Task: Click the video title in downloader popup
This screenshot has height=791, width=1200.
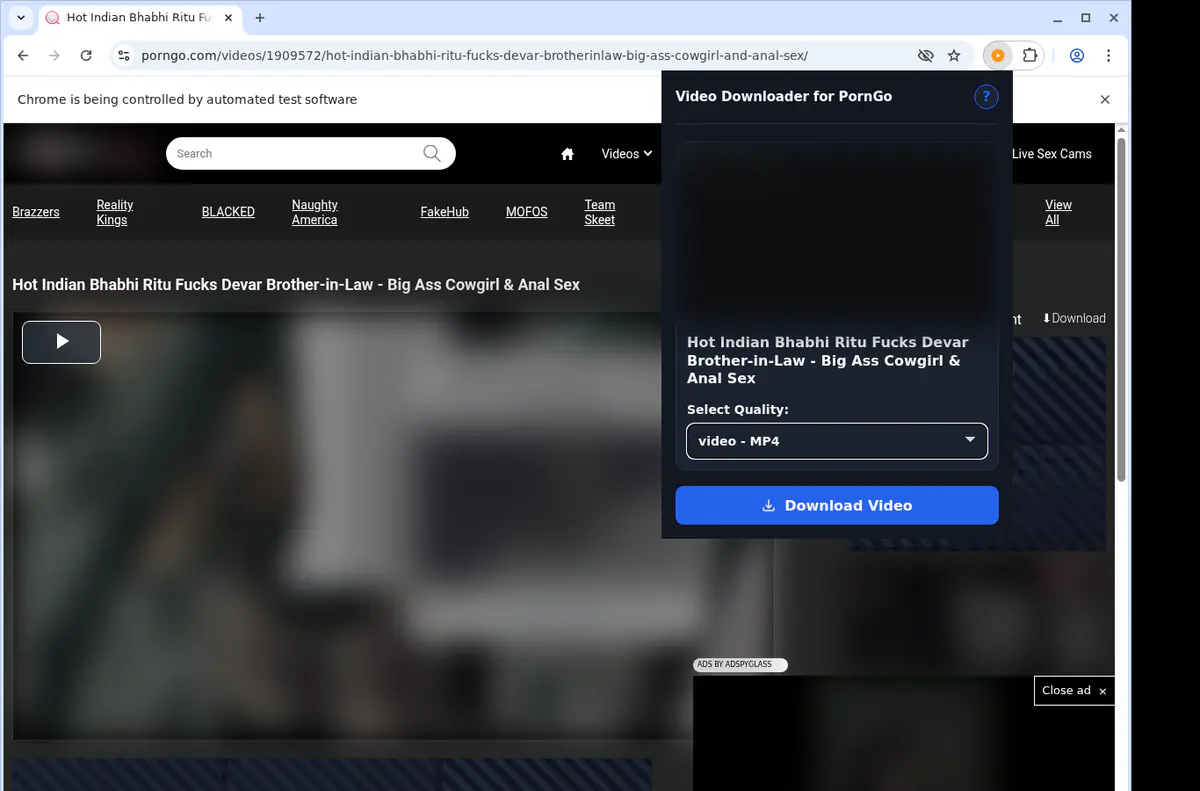Action: click(x=828, y=360)
